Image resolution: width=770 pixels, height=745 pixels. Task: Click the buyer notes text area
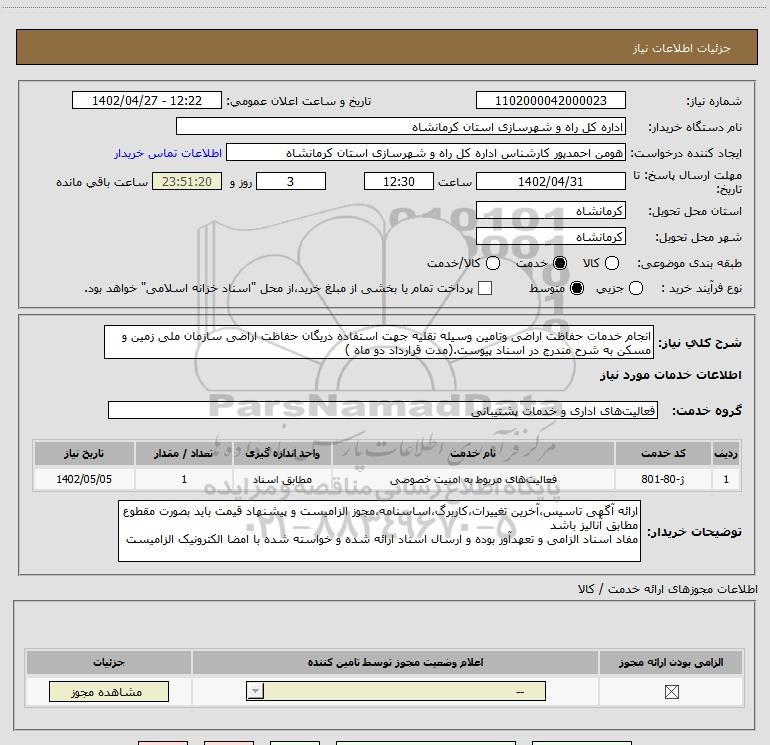pyautogui.click(x=379, y=531)
